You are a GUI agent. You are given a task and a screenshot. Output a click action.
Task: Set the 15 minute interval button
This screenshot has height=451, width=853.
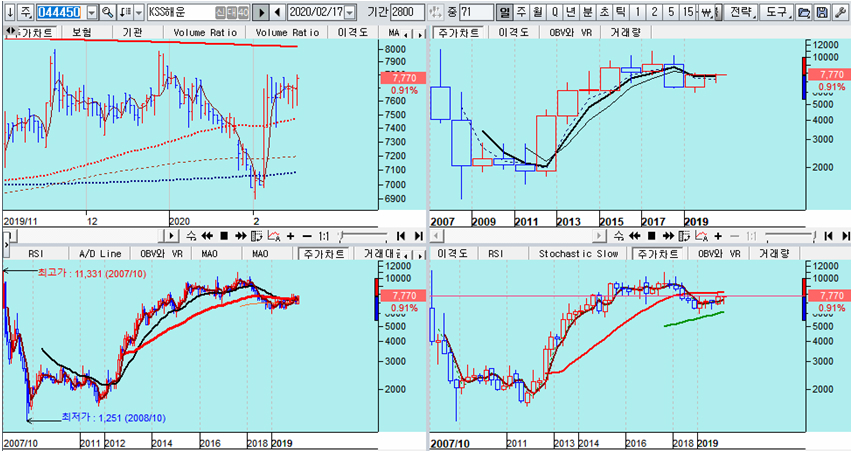tap(688, 12)
